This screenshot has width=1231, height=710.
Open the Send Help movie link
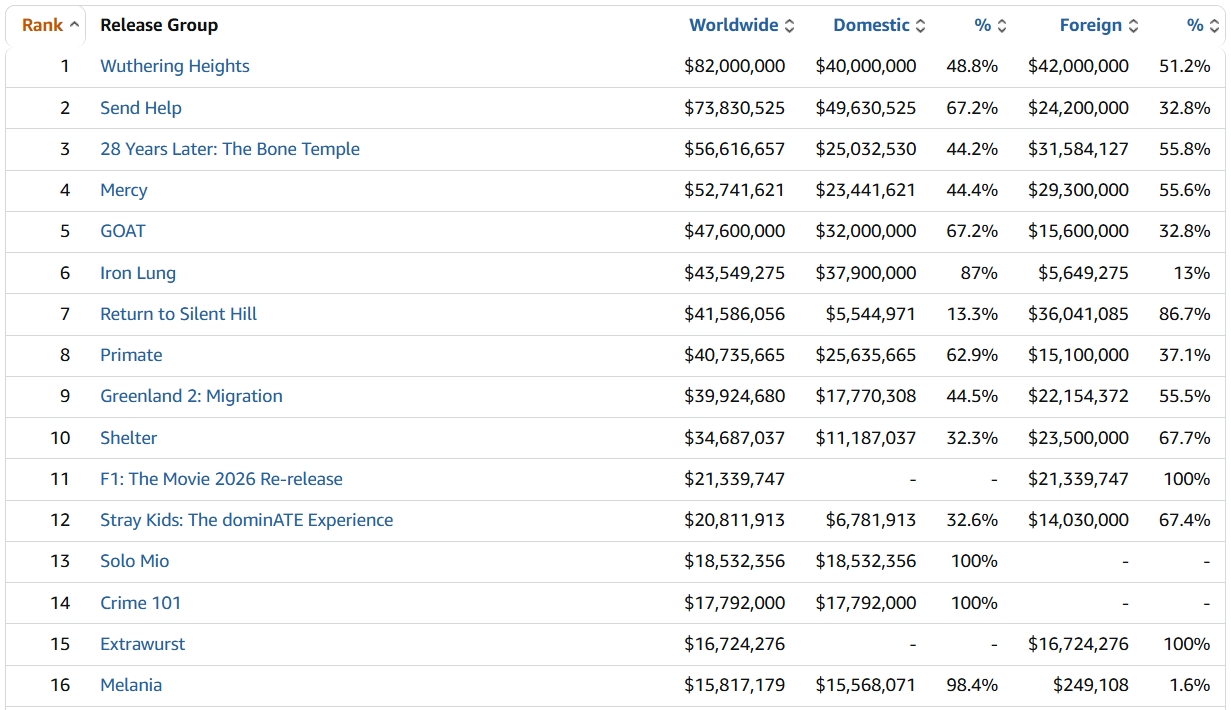(140, 108)
